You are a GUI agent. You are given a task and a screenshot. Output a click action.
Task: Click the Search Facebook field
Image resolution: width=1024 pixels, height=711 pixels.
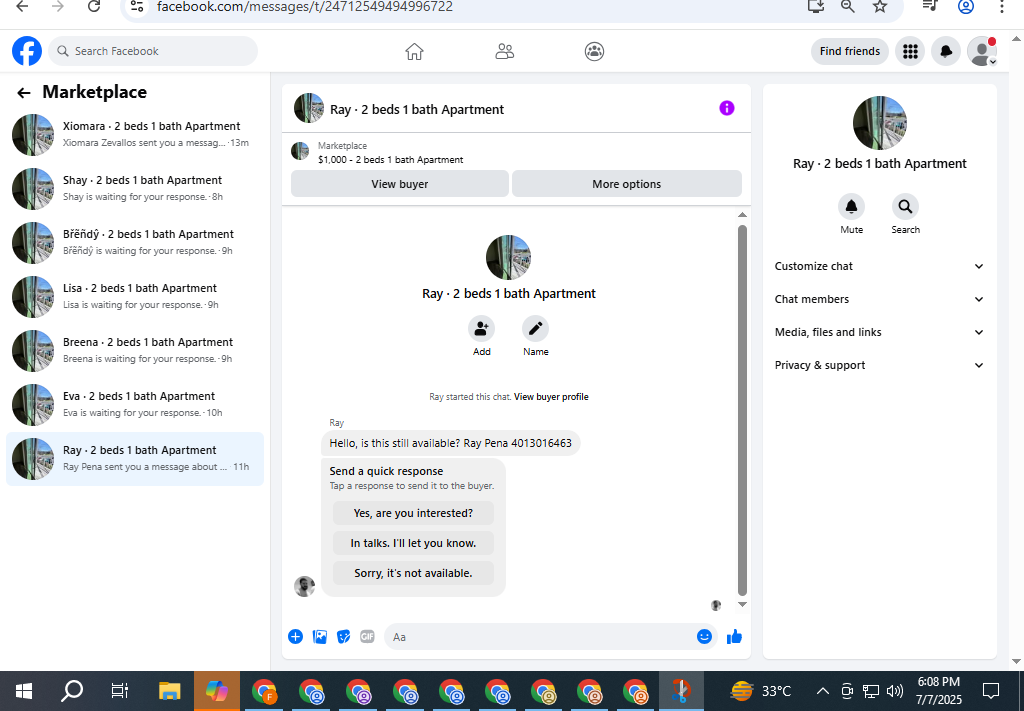153,51
